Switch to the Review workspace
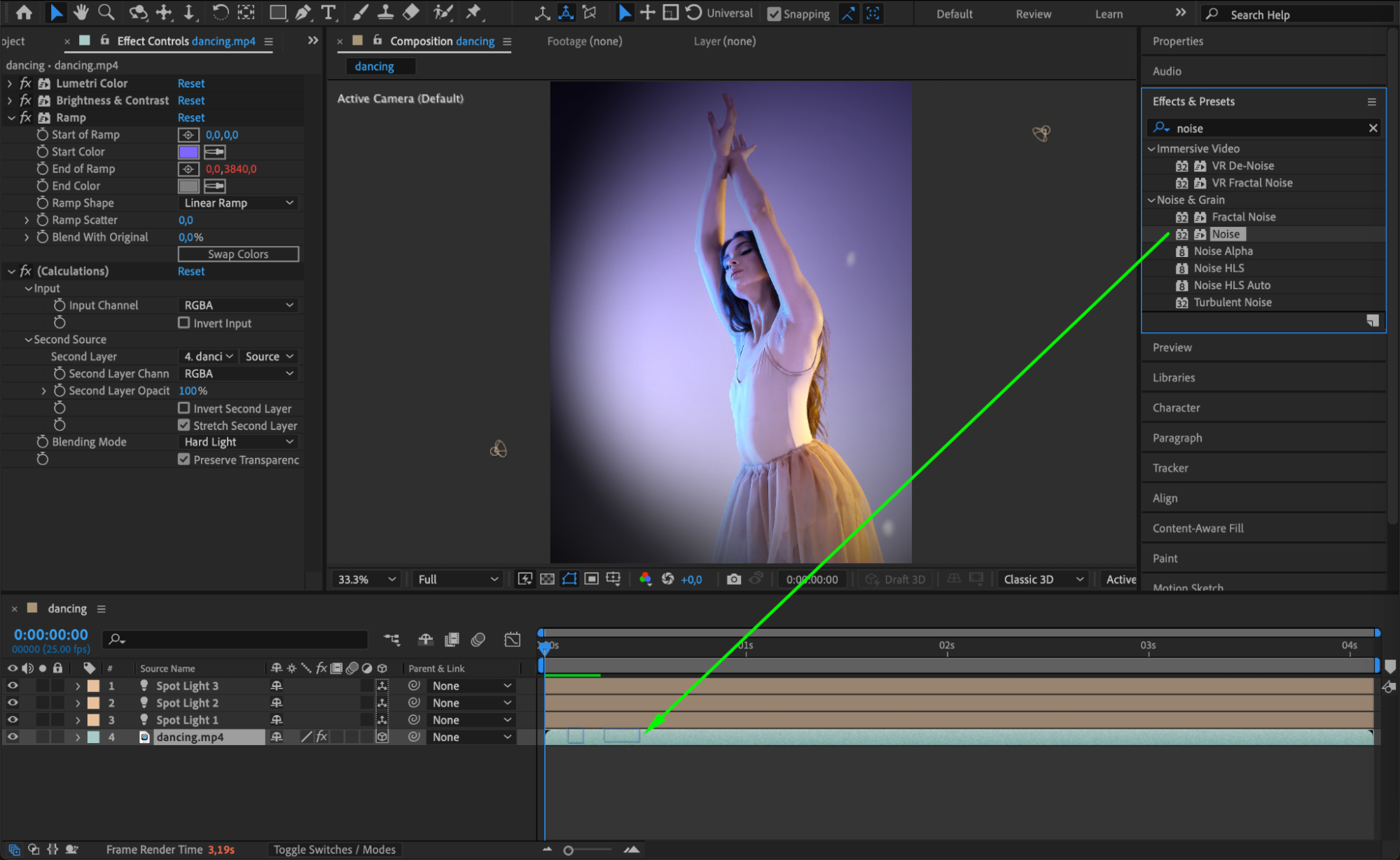1400x860 pixels. click(1033, 14)
